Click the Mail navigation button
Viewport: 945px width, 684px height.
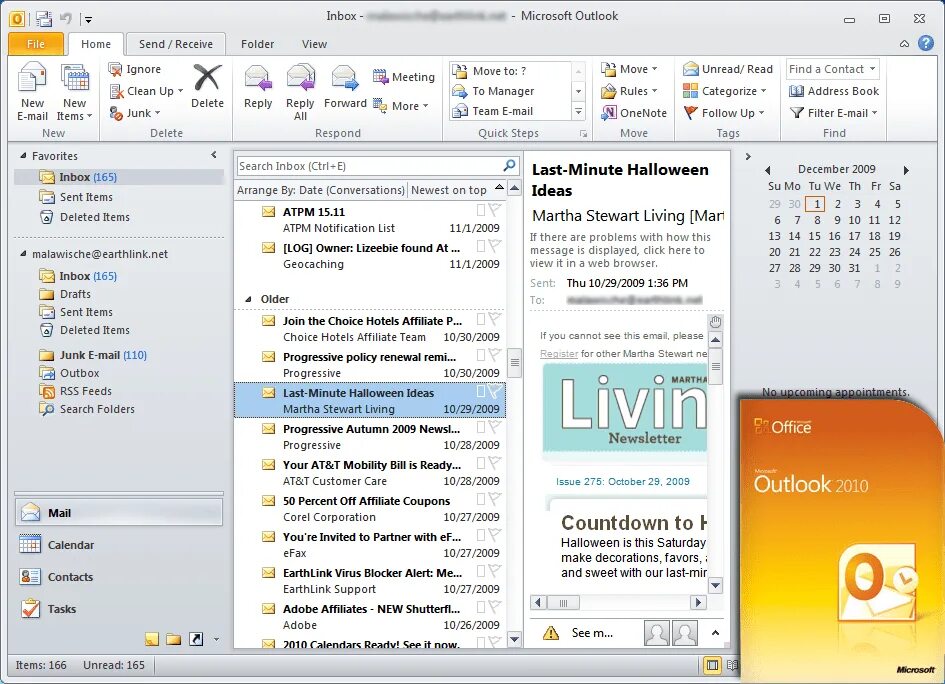point(118,513)
